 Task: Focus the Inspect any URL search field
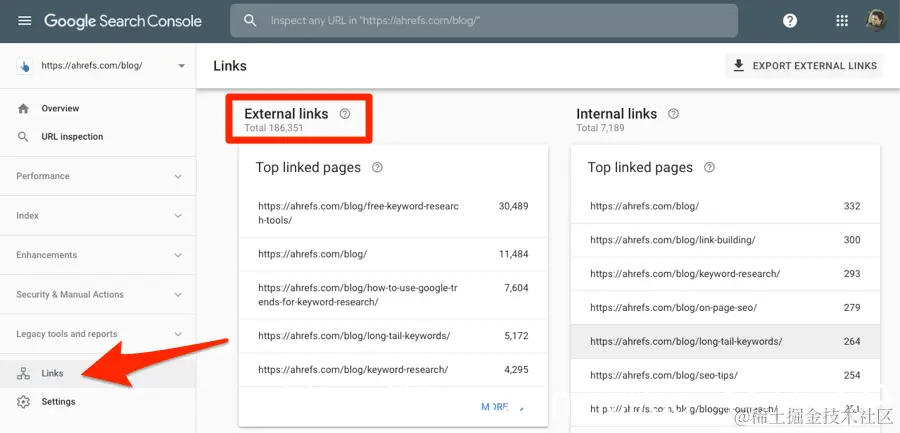(484, 21)
